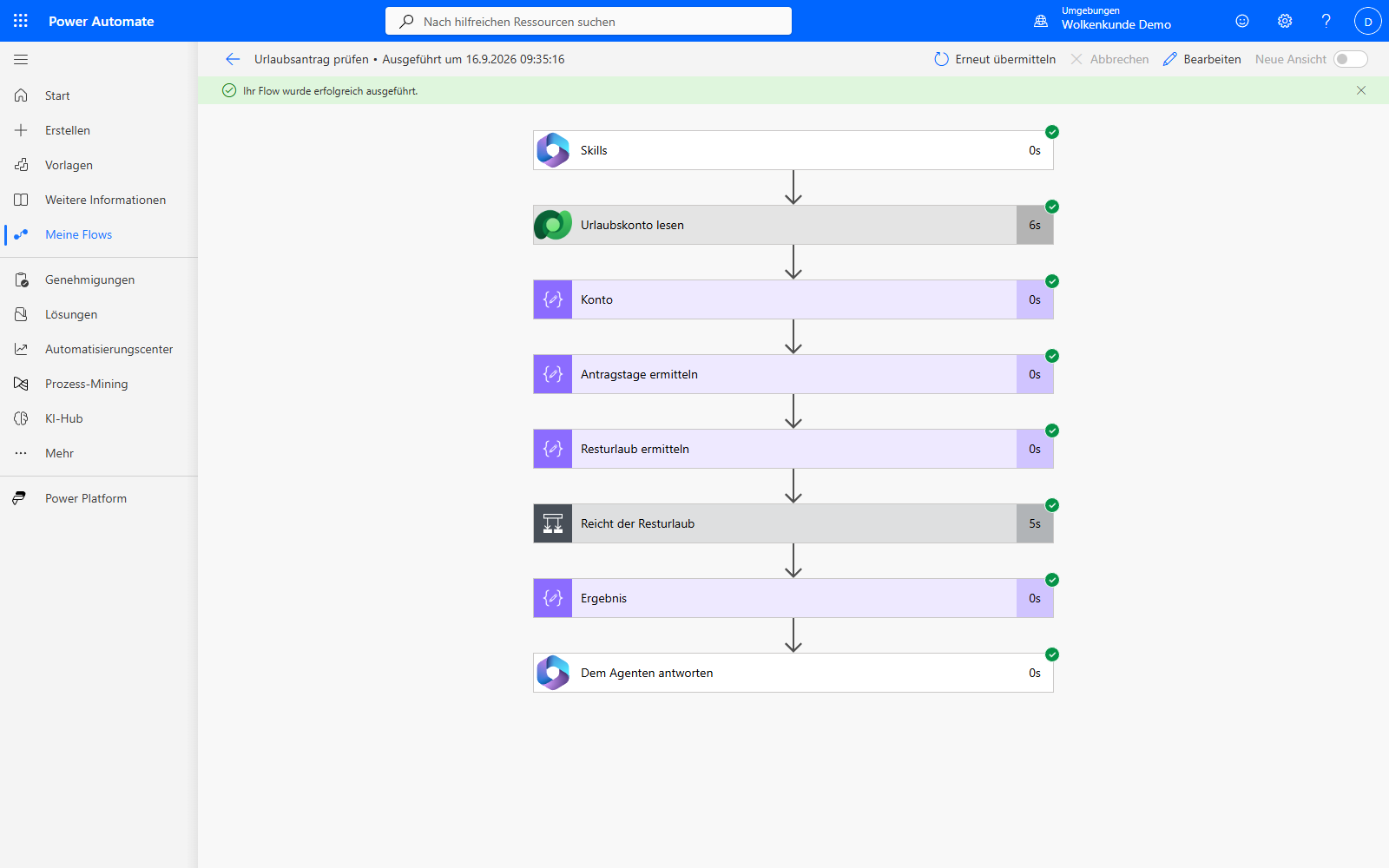The height and width of the screenshot is (868, 1389).
Task: Open account avatar D
Action: coord(1368,21)
